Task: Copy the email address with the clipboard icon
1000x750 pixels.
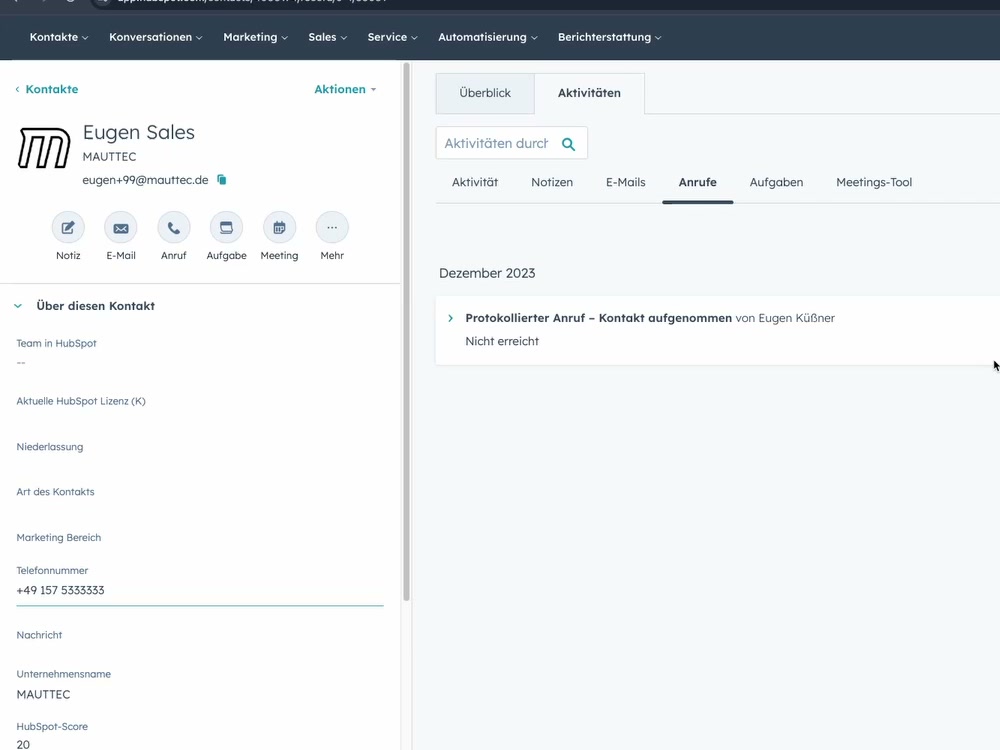Action: tap(221, 179)
